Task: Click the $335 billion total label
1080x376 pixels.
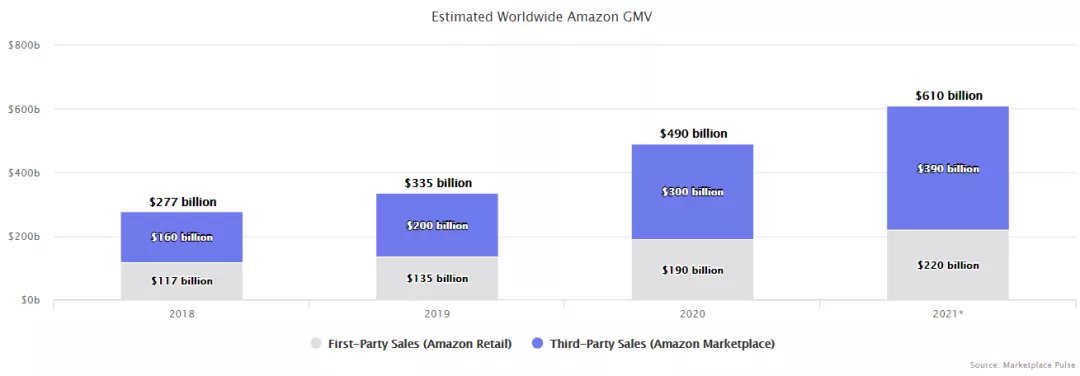Action: 438,183
